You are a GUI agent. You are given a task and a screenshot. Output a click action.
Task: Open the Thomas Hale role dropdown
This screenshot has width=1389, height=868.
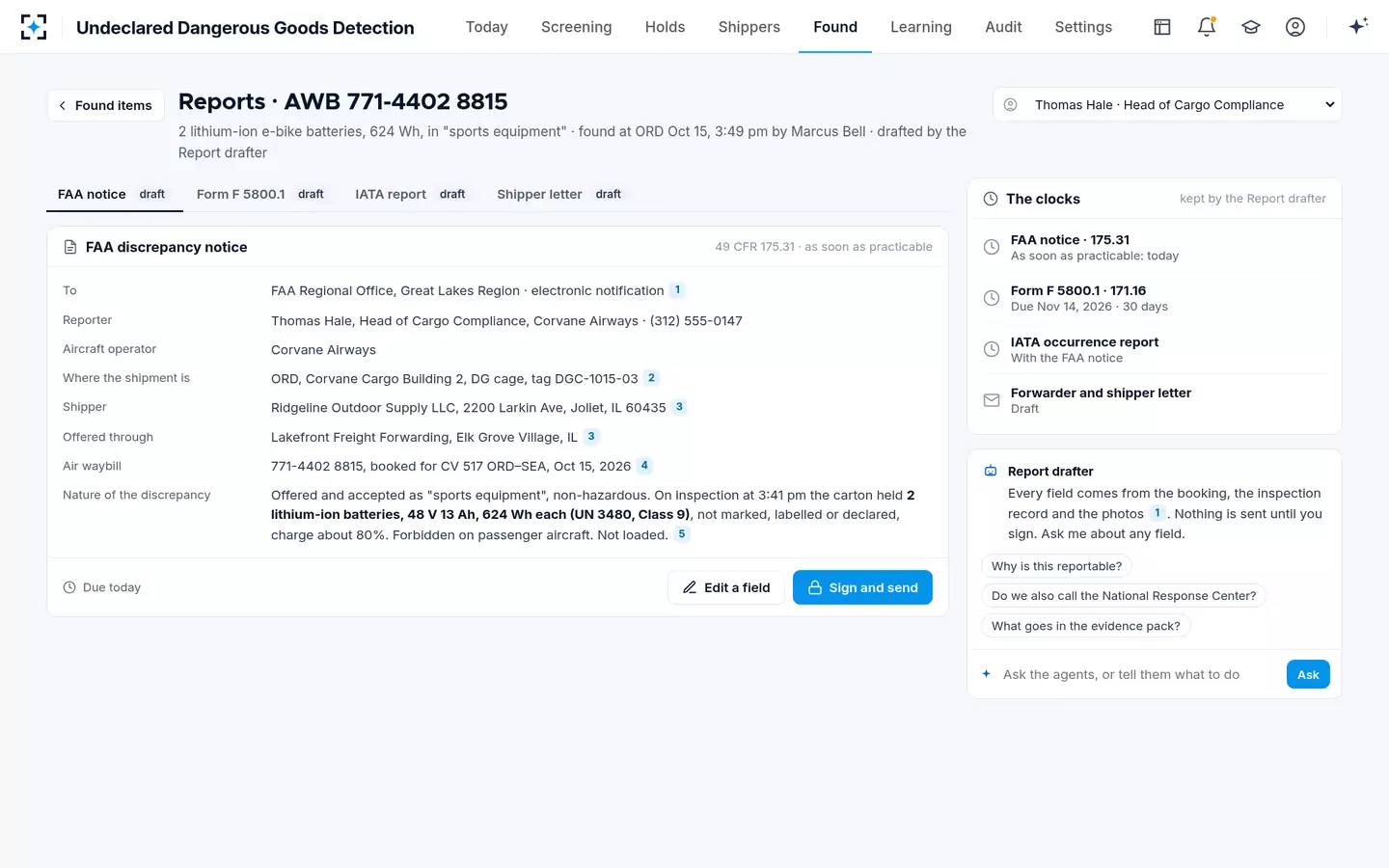point(1167,105)
